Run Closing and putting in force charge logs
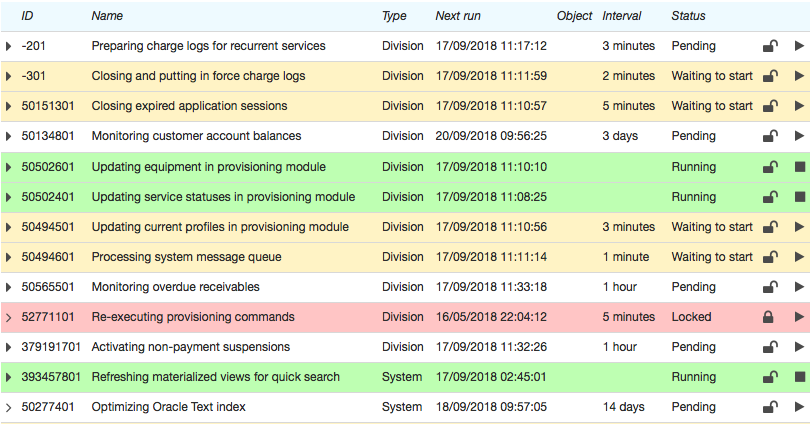Image resolution: width=810 pixels, height=424 pixels. [799, 76]
